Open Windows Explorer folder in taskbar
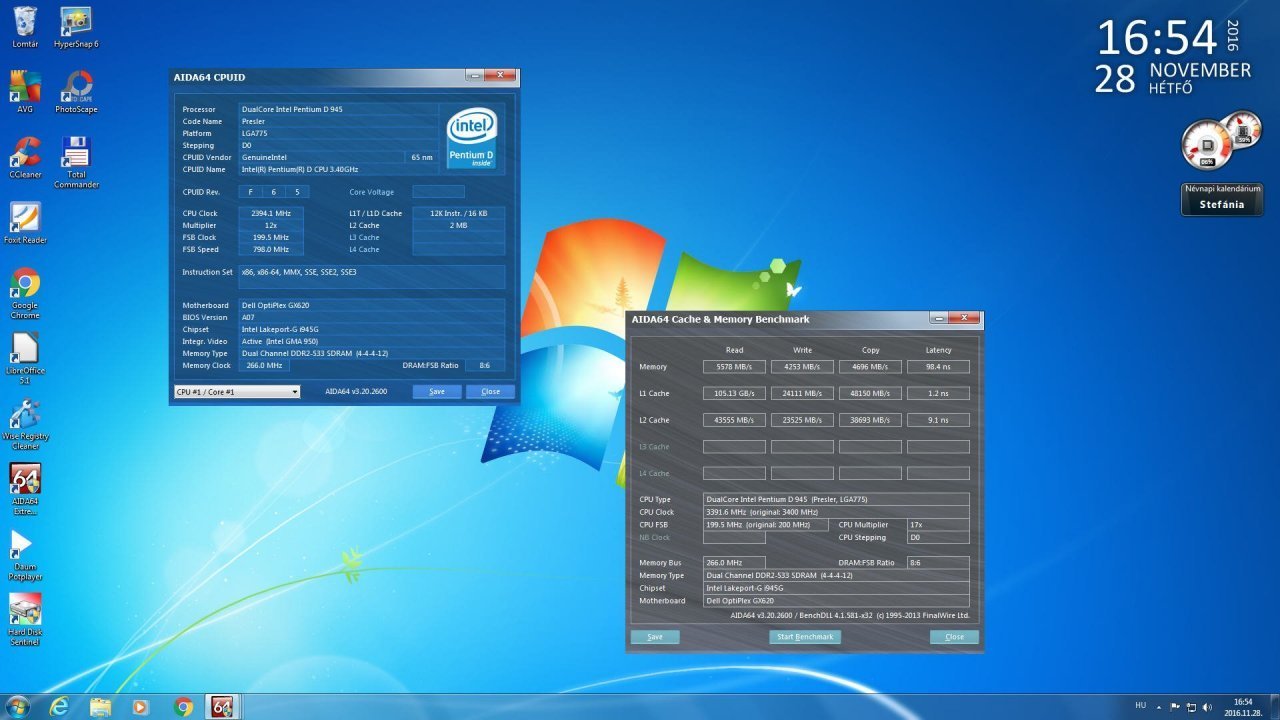Viewport: 1280px width, 720px height. (x=101, y=707)
